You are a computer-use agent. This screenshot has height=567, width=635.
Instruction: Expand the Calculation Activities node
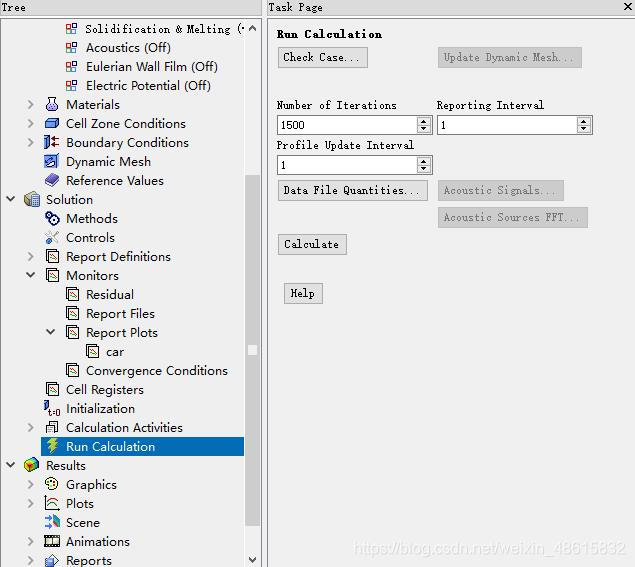coord(31,428)
